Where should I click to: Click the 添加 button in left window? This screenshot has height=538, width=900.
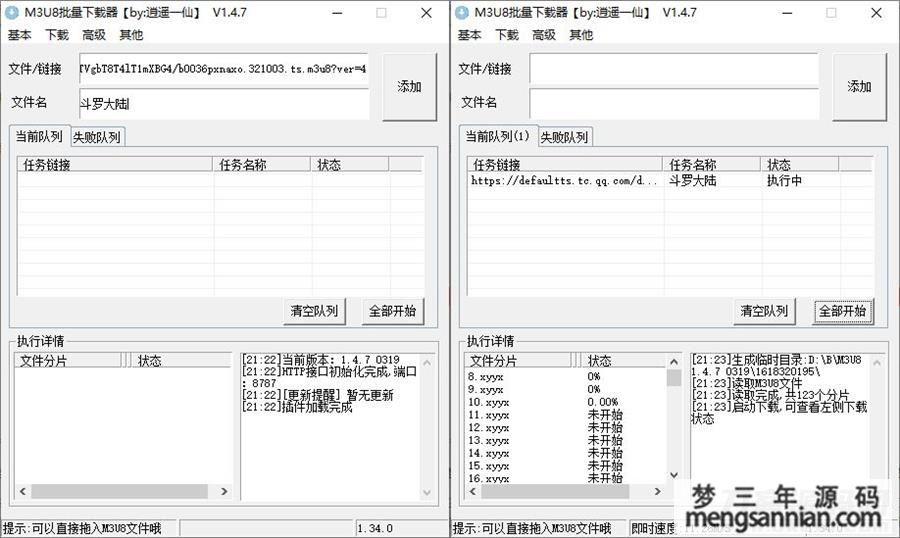pos(409,87)
